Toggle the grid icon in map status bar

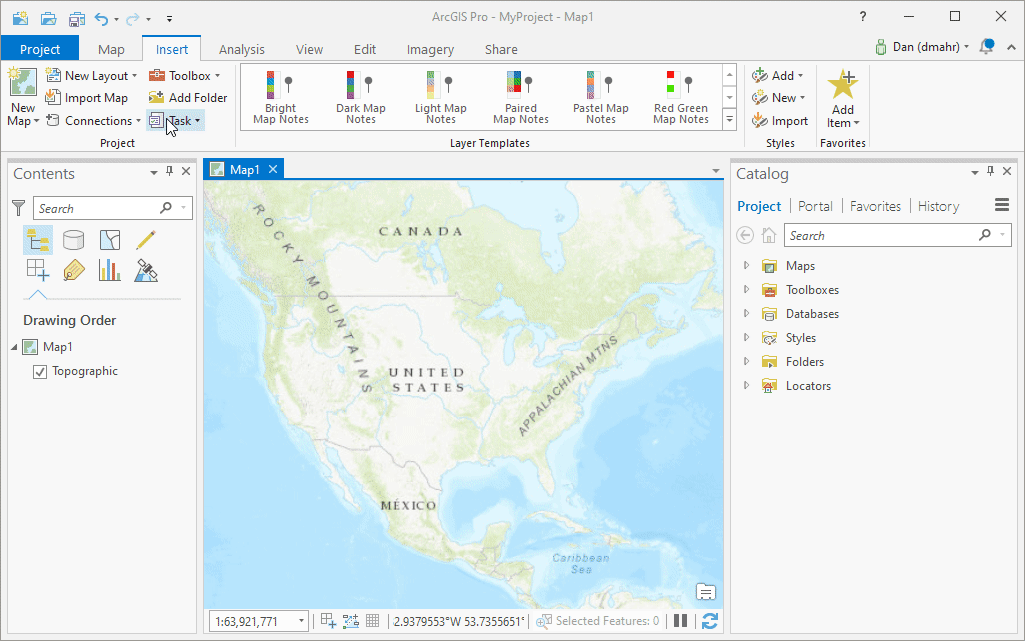click(372, 621)
